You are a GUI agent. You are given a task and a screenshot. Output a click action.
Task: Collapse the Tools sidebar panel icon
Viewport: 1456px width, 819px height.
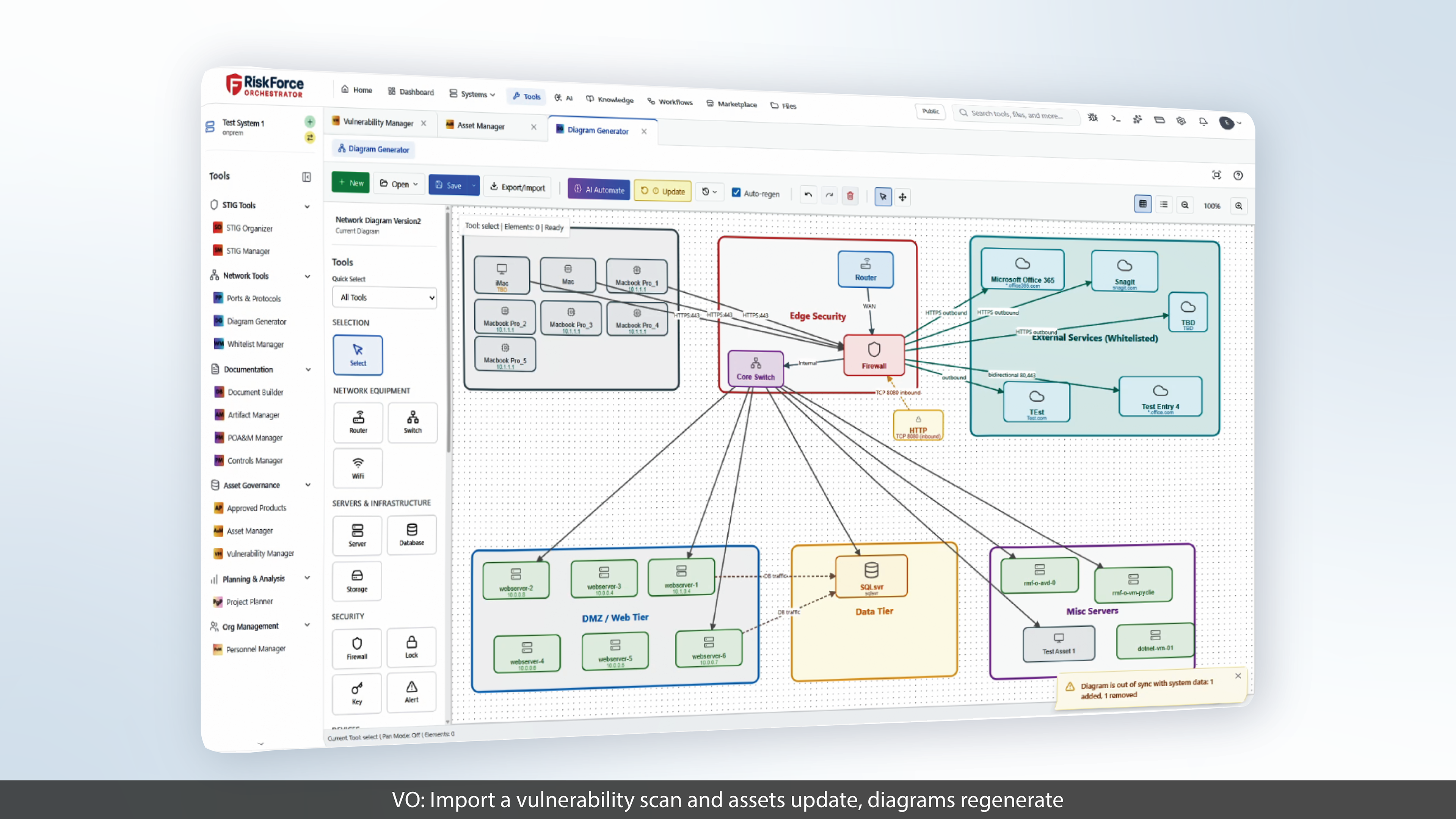306,177
